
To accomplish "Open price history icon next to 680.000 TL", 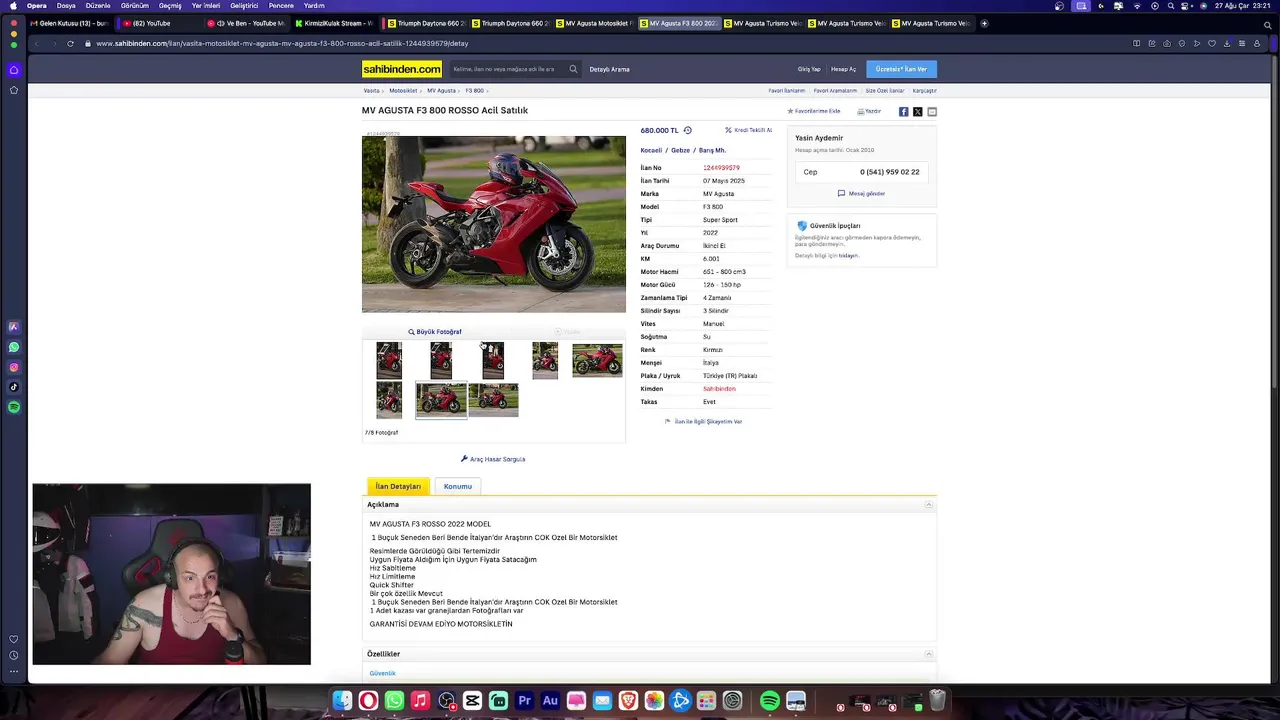I will point(687,130).
